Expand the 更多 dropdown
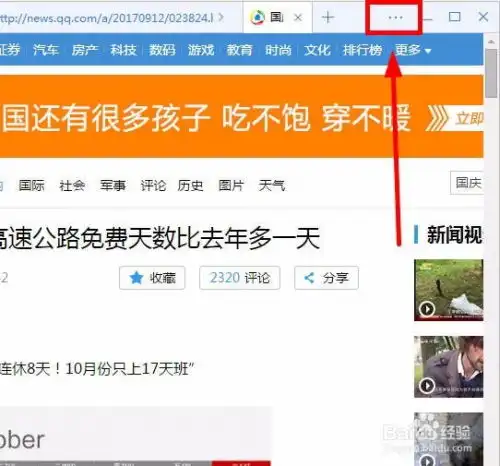Image resolution: width=500 pixels, height=466 pixels. 413,50
